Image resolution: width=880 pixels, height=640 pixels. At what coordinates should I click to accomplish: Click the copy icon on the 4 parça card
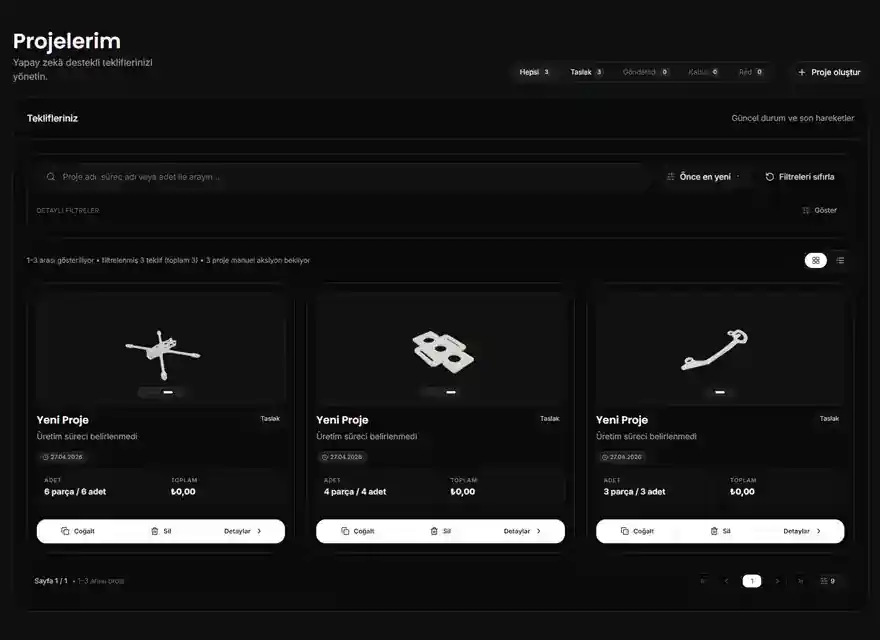pos(345,531)
